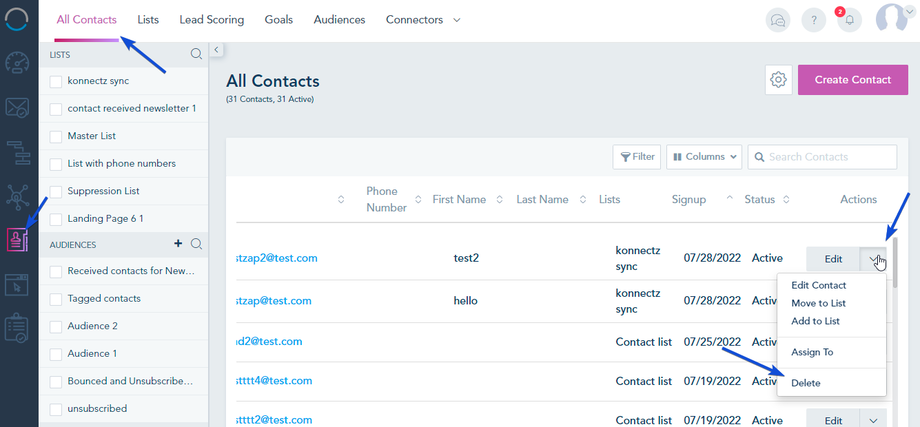Choose Delete from the actions menu
This screenshot has height=427, width=920.
tap(806, 383)
